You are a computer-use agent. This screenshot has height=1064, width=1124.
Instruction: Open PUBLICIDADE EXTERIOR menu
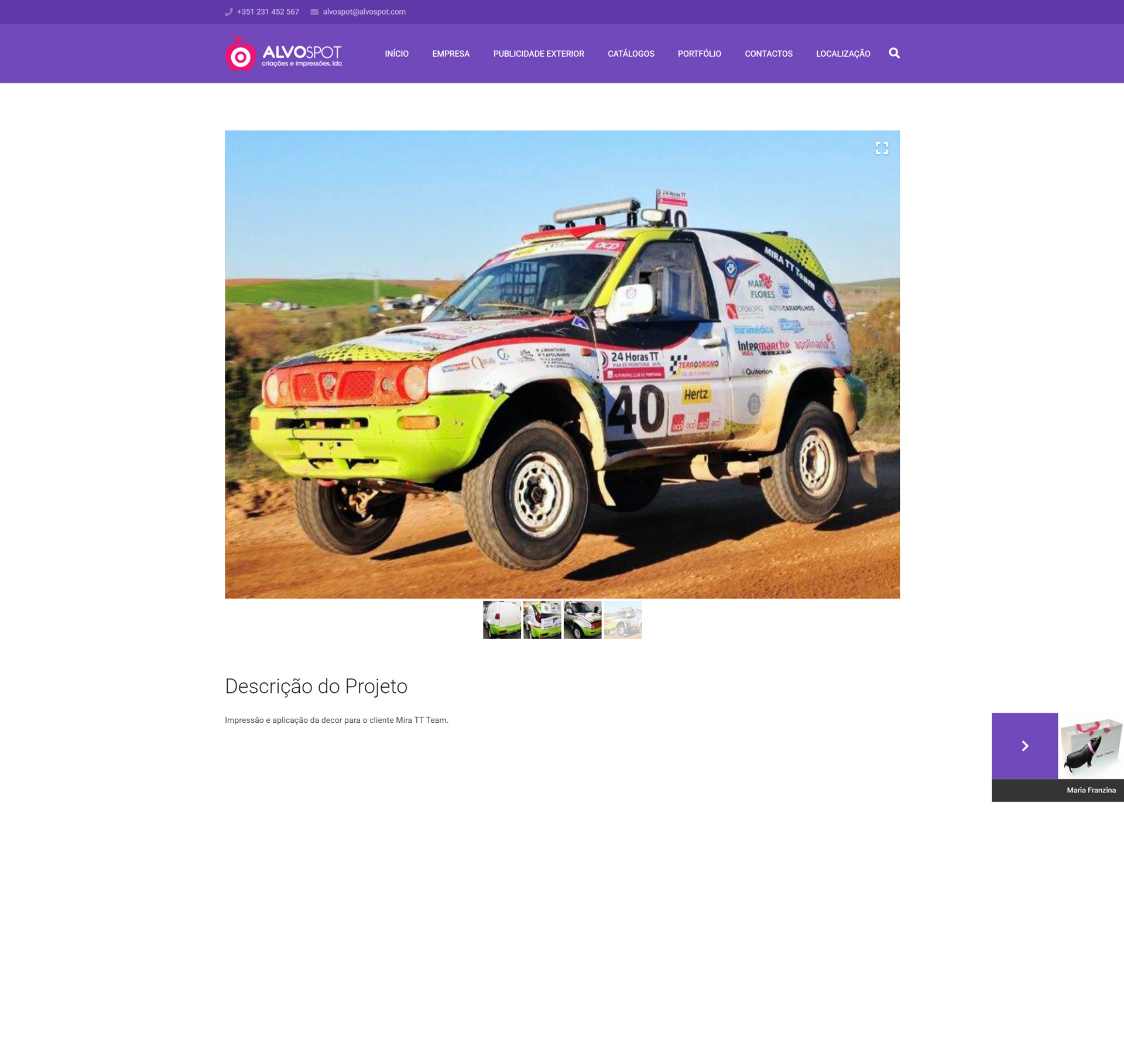click(x=539, y=54)
